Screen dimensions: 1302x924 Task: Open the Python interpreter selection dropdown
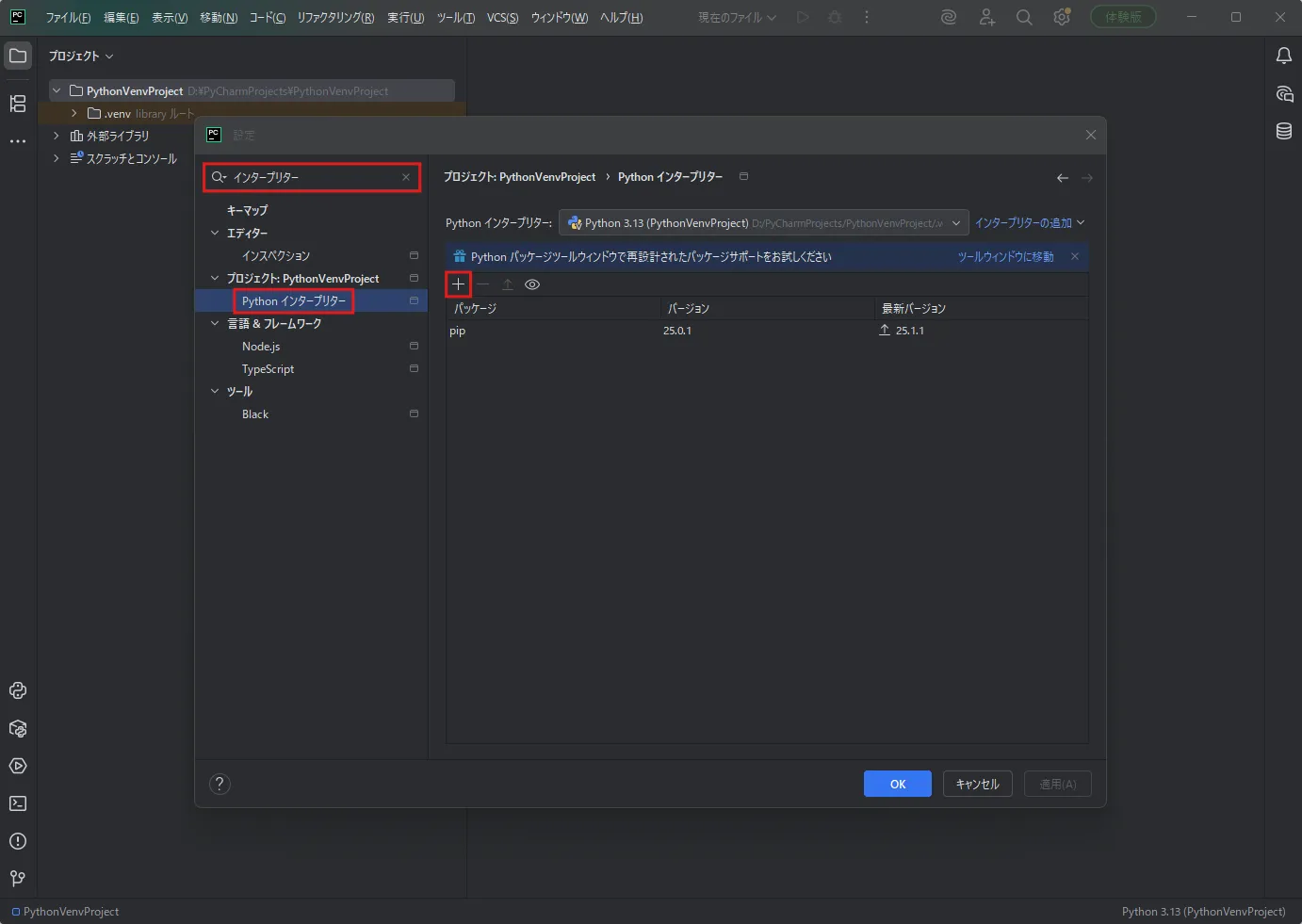[764, 223]
